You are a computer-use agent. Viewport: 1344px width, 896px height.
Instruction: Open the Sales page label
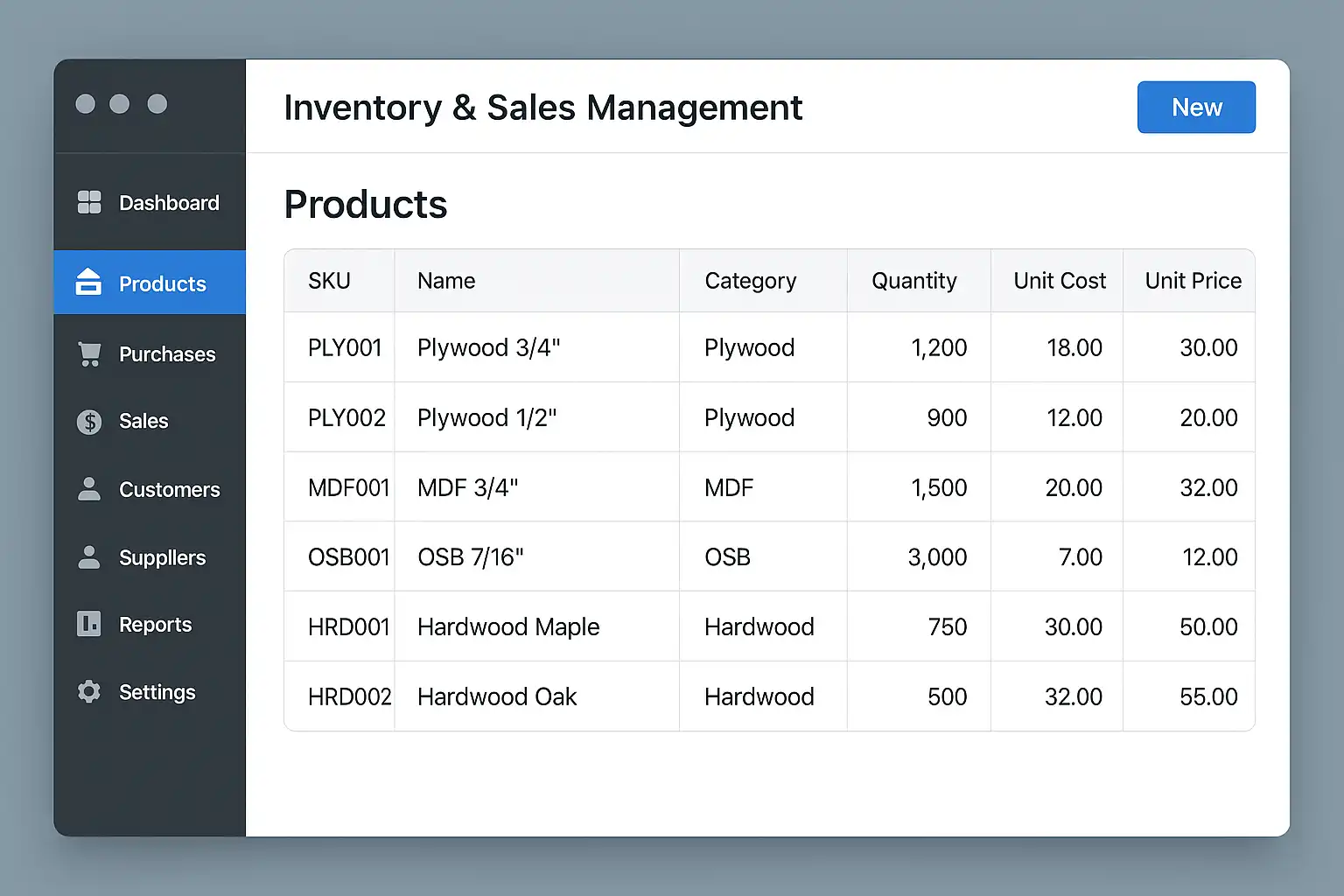143,422
